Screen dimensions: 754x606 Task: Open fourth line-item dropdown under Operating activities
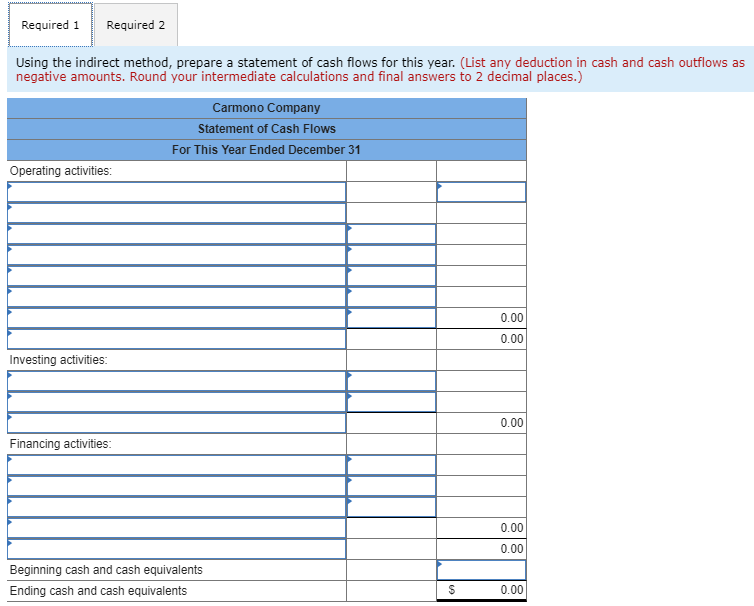click(176, 255)
